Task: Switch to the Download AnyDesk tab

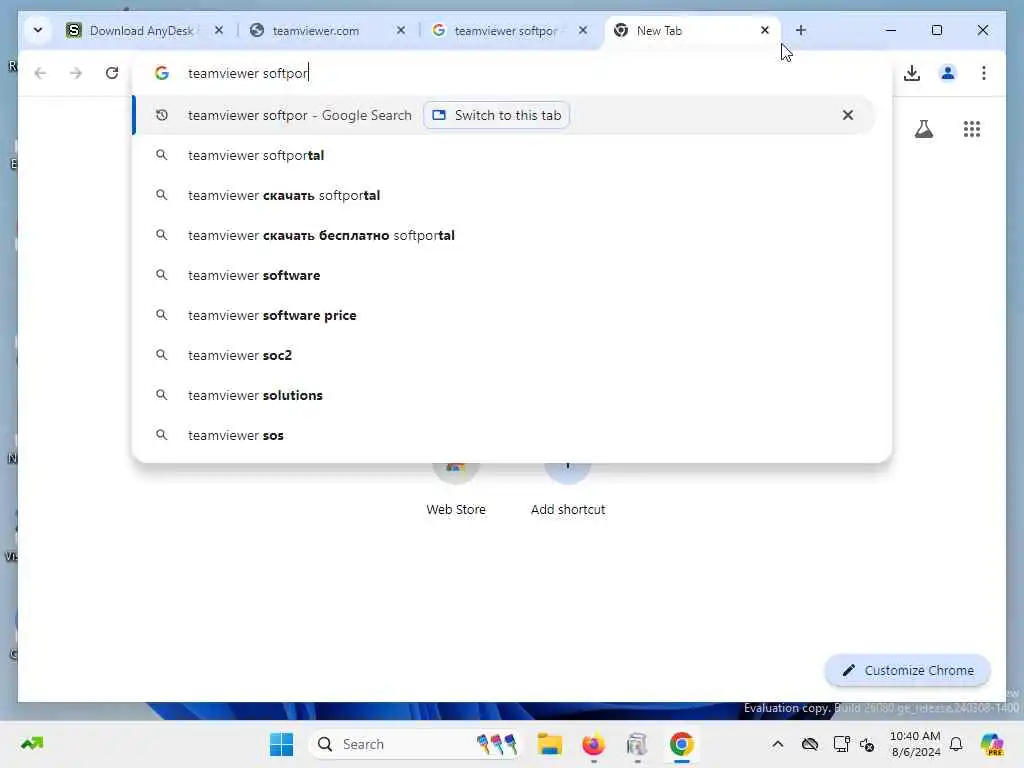Action: [x=142, y=31]
